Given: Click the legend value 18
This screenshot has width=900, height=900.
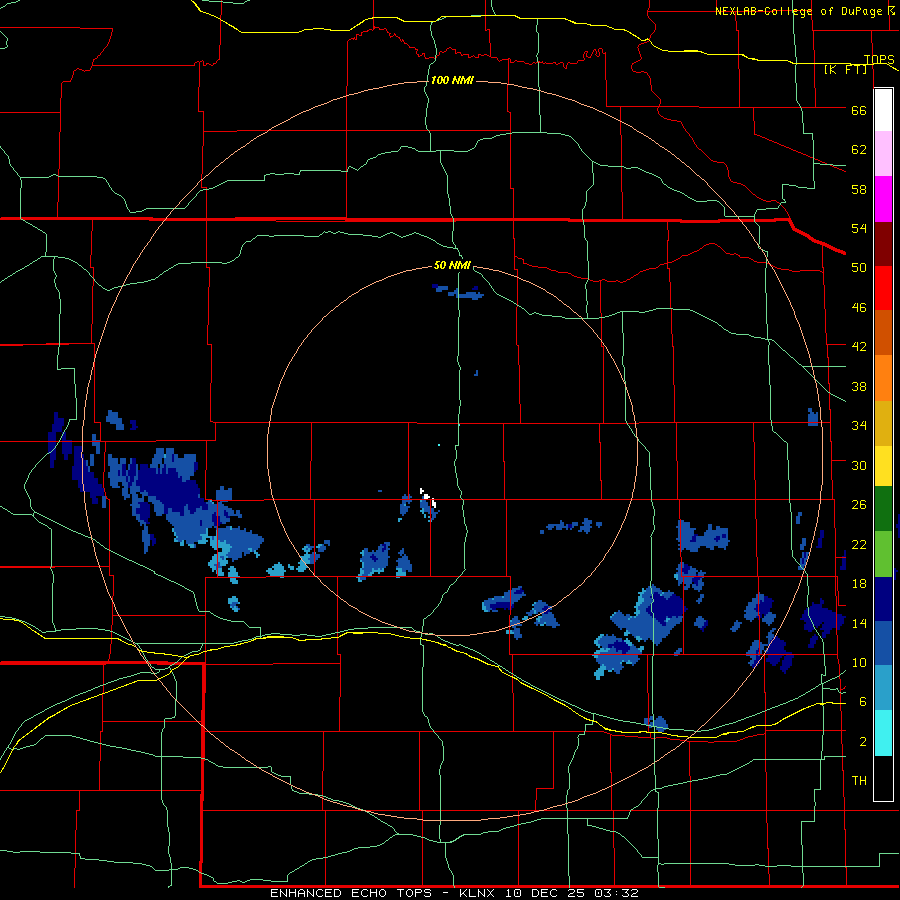Looking at the screenshot, I should [x=859, y=584].
